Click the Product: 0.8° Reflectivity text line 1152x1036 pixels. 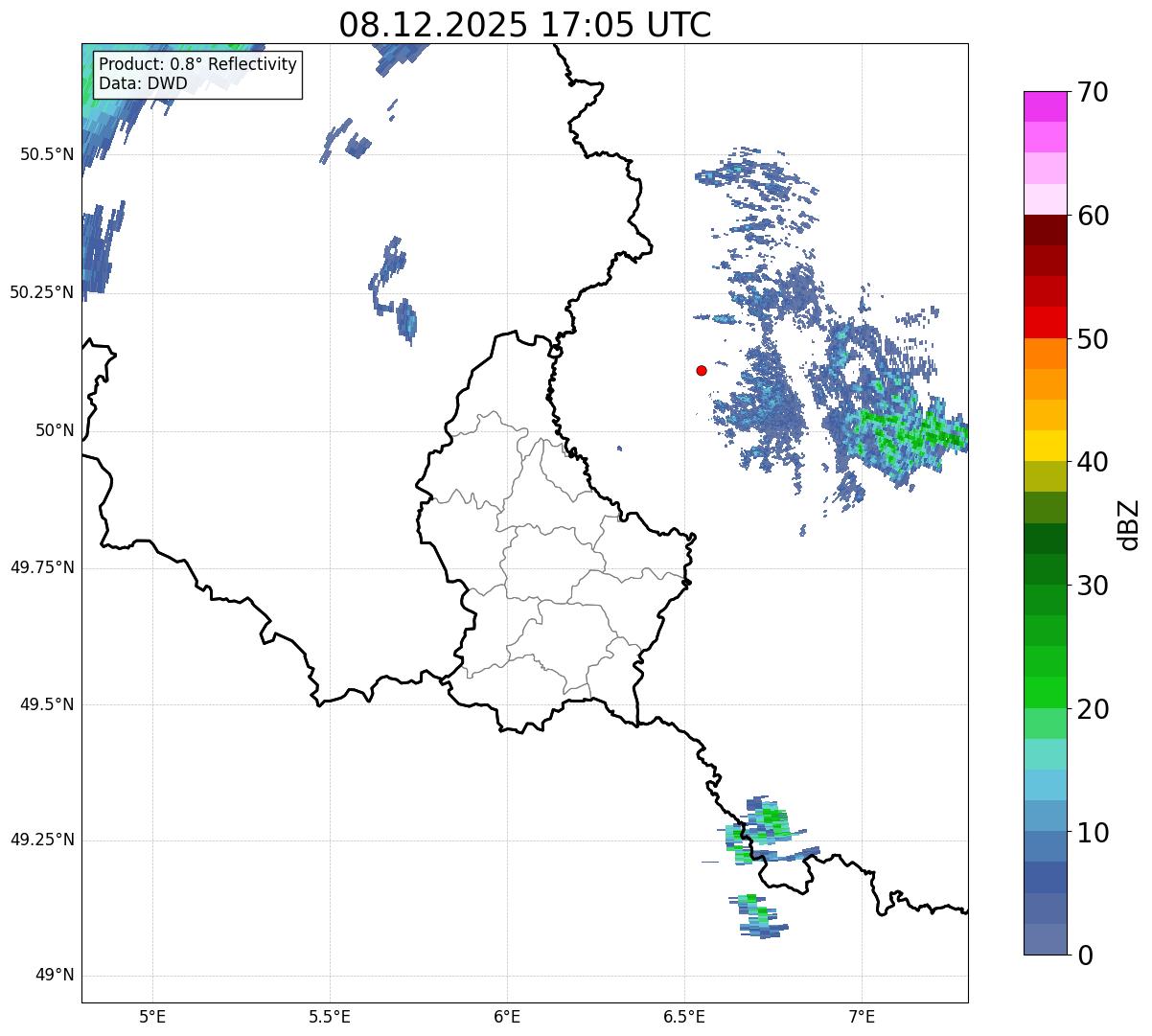(198, 64)
